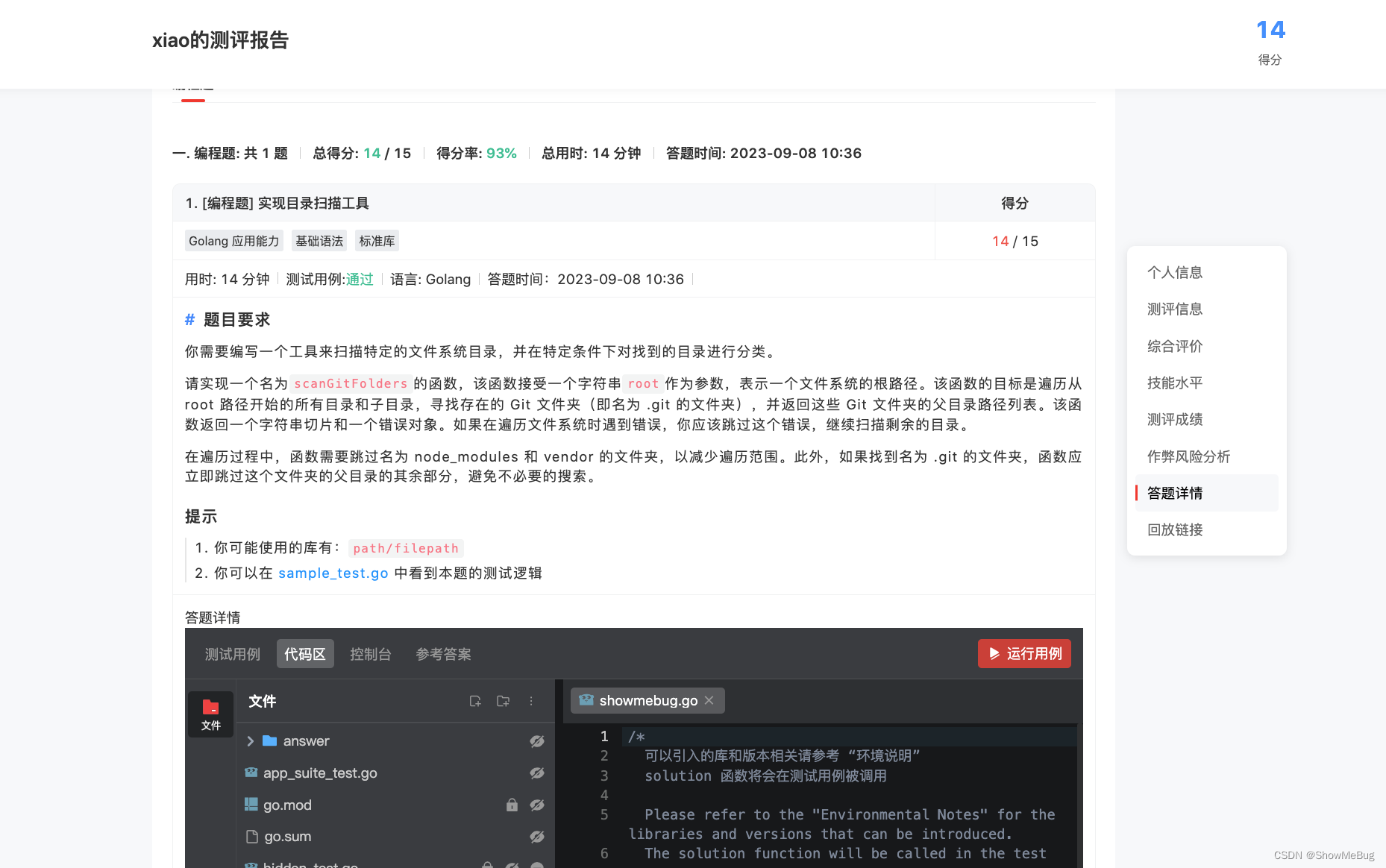This screenshot has width=1386, height=868.
Task: Click the Golang 应用能力 tag
Action: pyautogui.click(x=233, y=241)
